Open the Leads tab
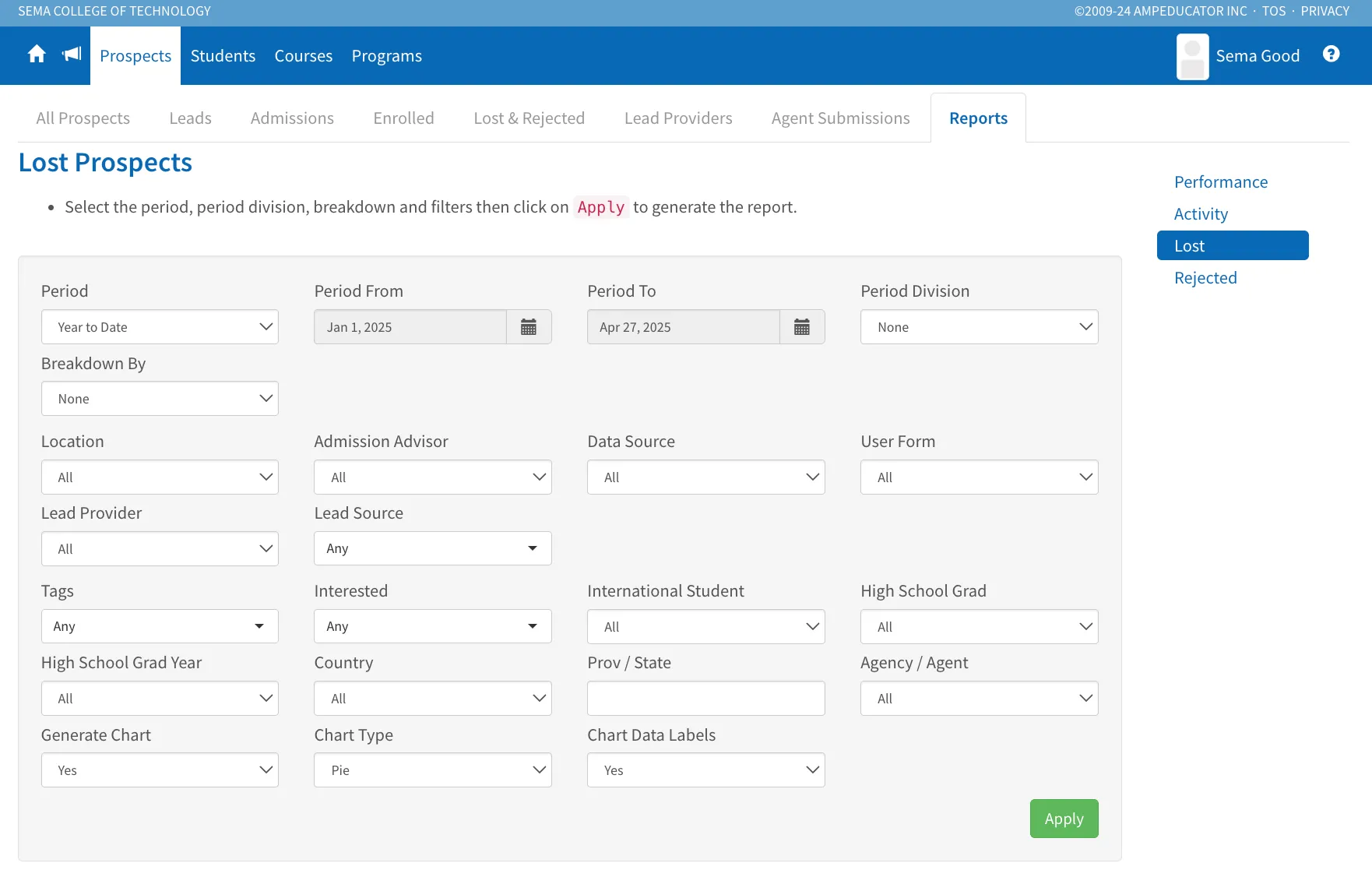Screen dimensions: 1372x877 (191, 118)
